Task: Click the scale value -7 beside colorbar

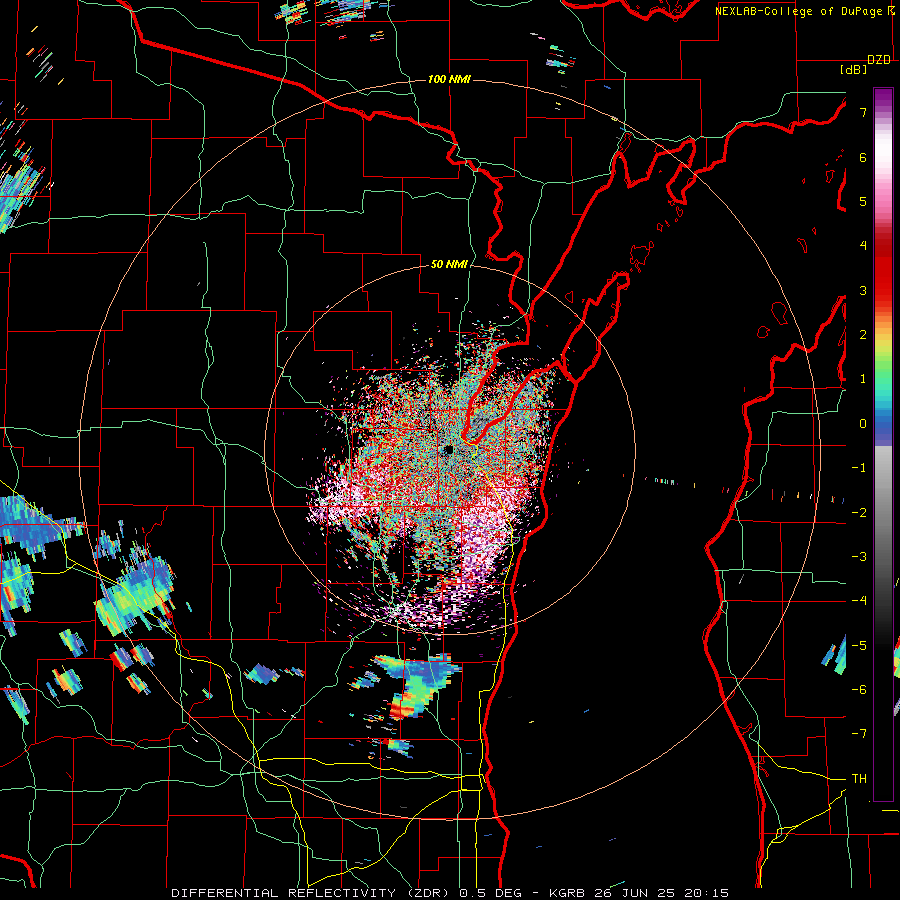Action: click(859, 734)
